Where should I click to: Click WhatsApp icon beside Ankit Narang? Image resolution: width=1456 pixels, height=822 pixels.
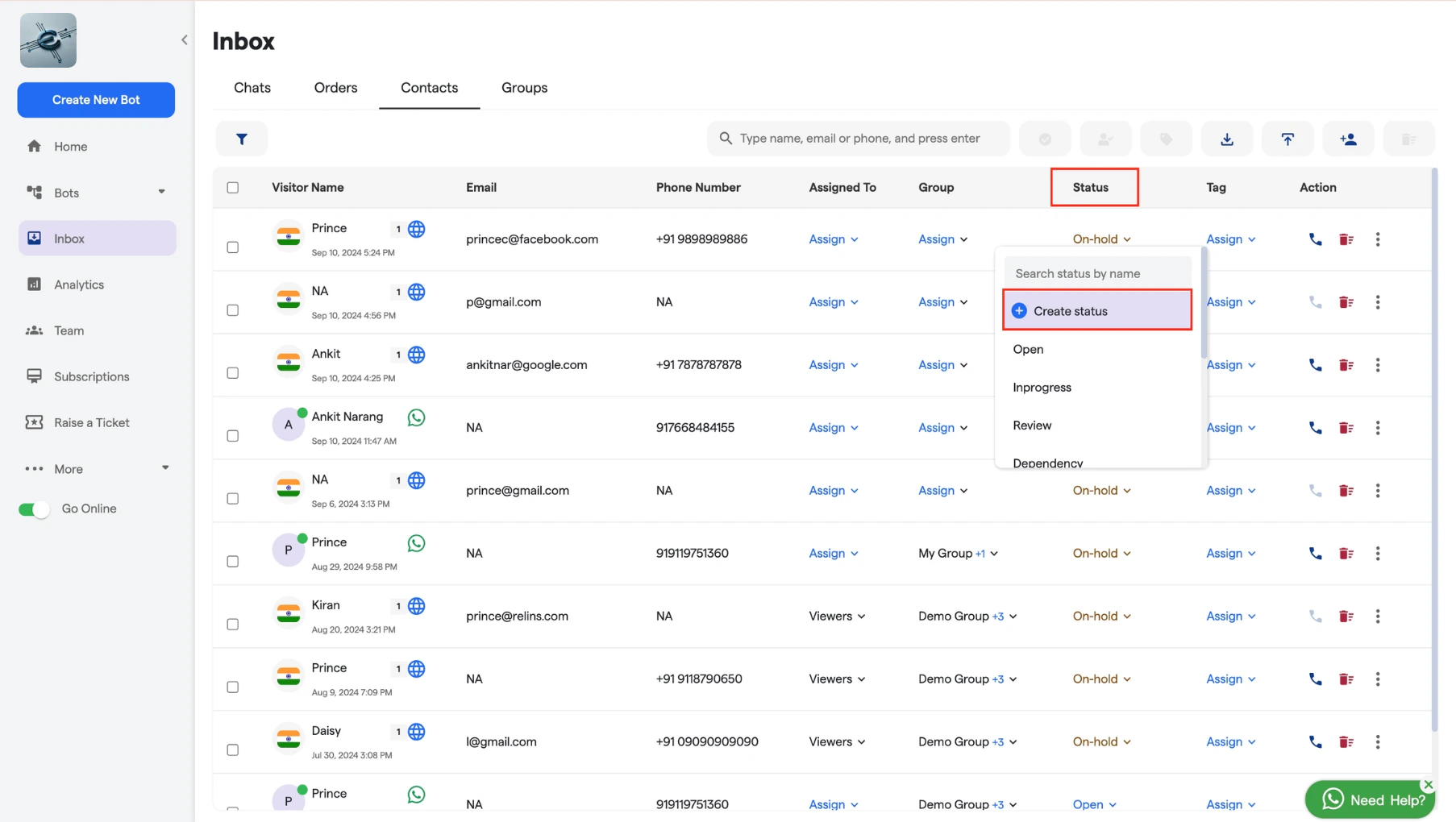click(416, 417)
